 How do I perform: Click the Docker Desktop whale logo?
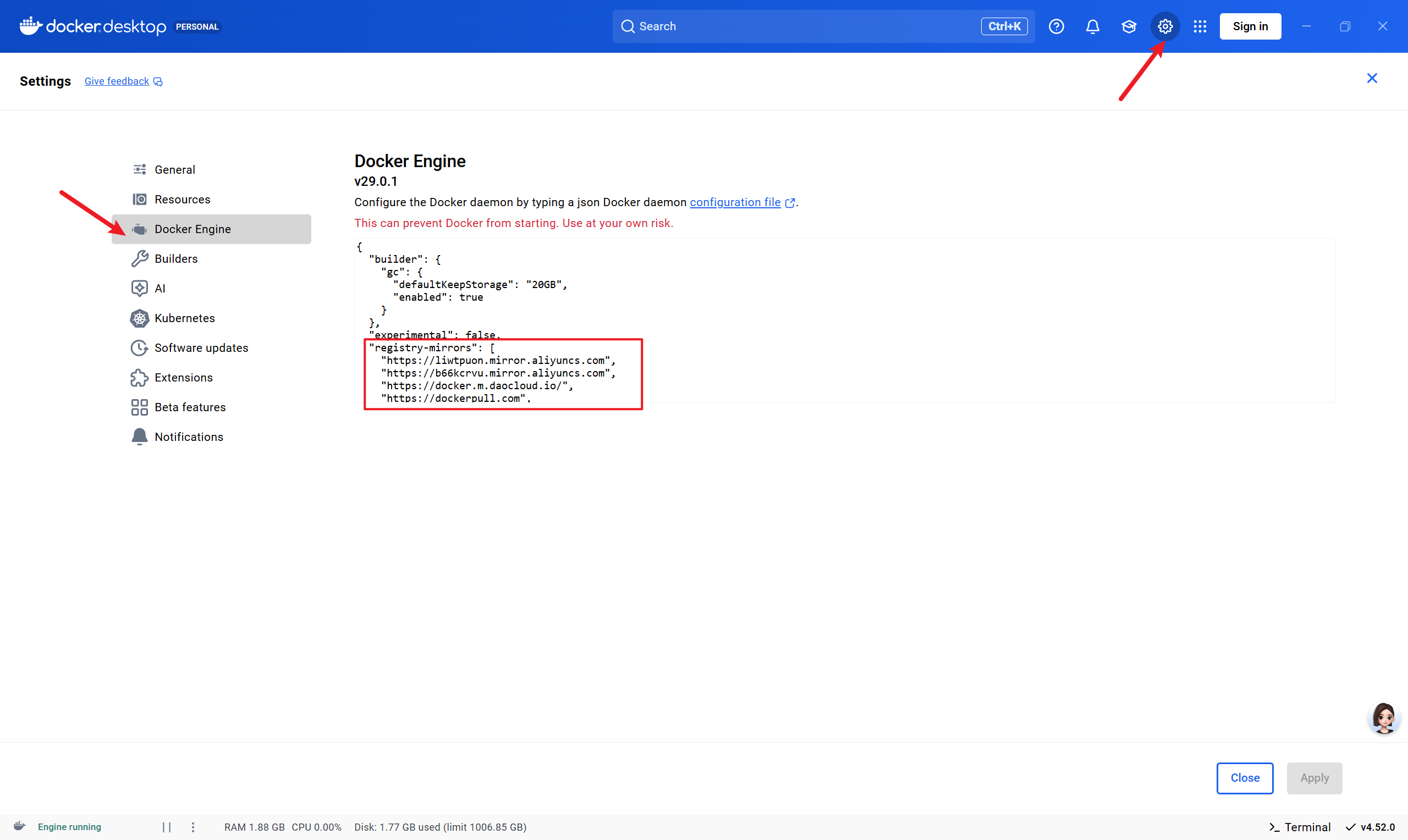coord(31,26)
